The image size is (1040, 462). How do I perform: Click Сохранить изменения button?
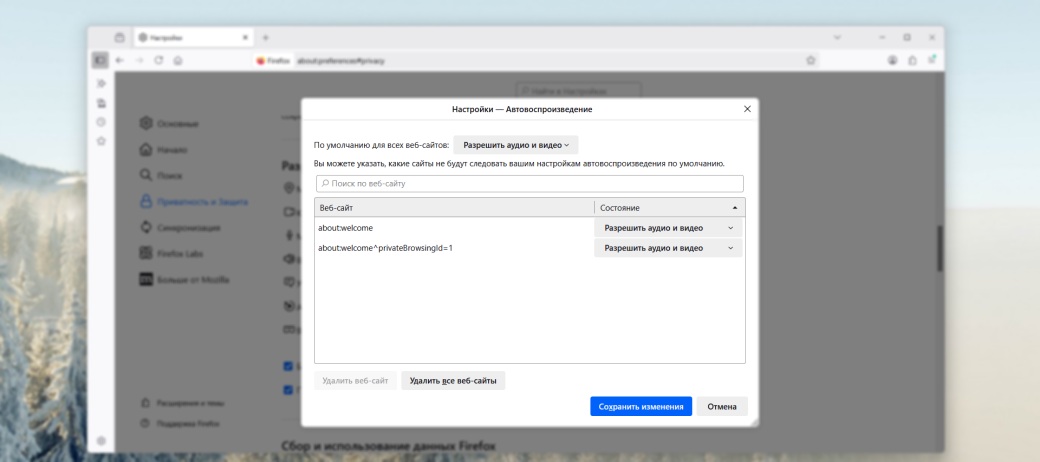point(640,407)
